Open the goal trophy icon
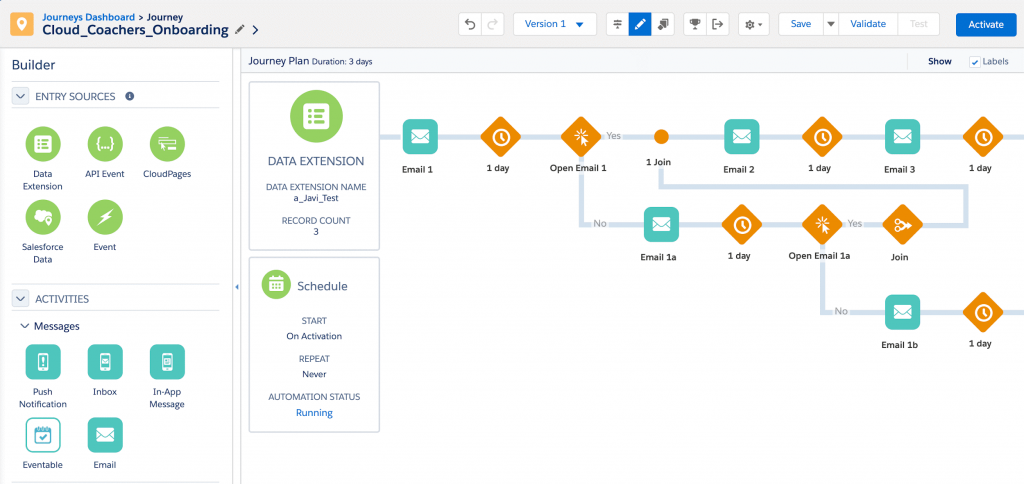This screenshot has width=1024, height=484. [x=695, y=24]
